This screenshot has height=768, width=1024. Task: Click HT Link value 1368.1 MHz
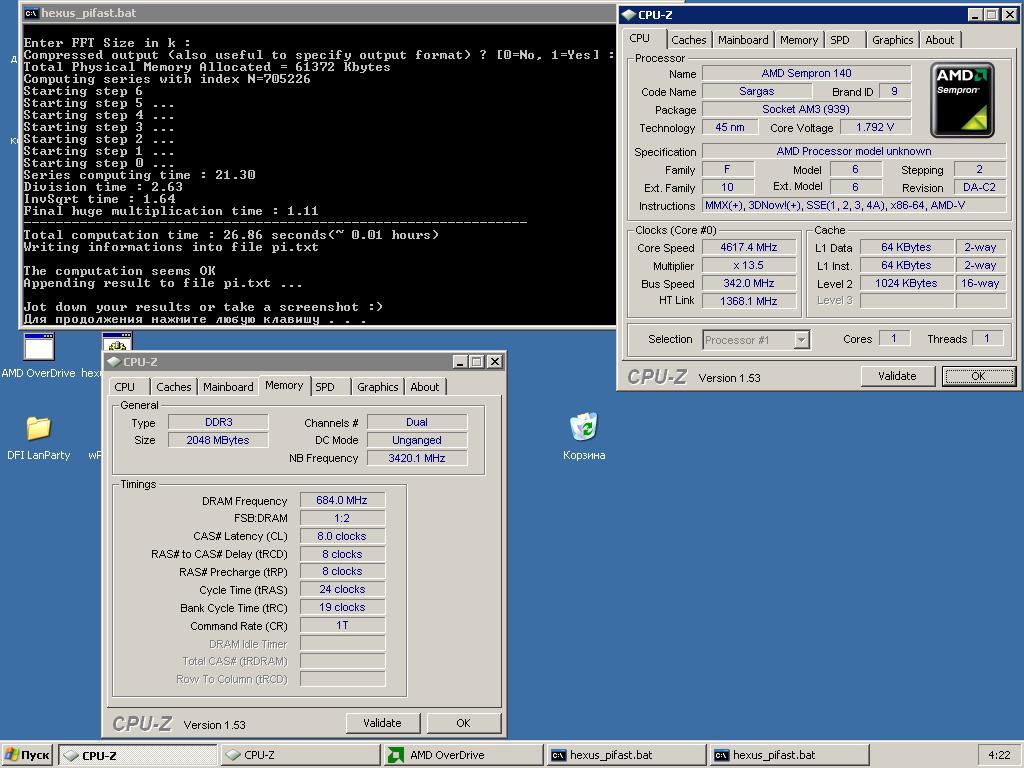[x=749, y=301]
